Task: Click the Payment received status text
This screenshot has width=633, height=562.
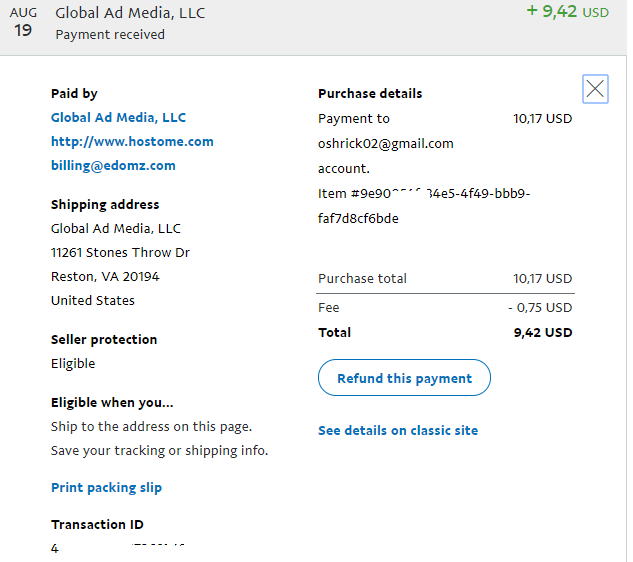Action: [110, 35]
